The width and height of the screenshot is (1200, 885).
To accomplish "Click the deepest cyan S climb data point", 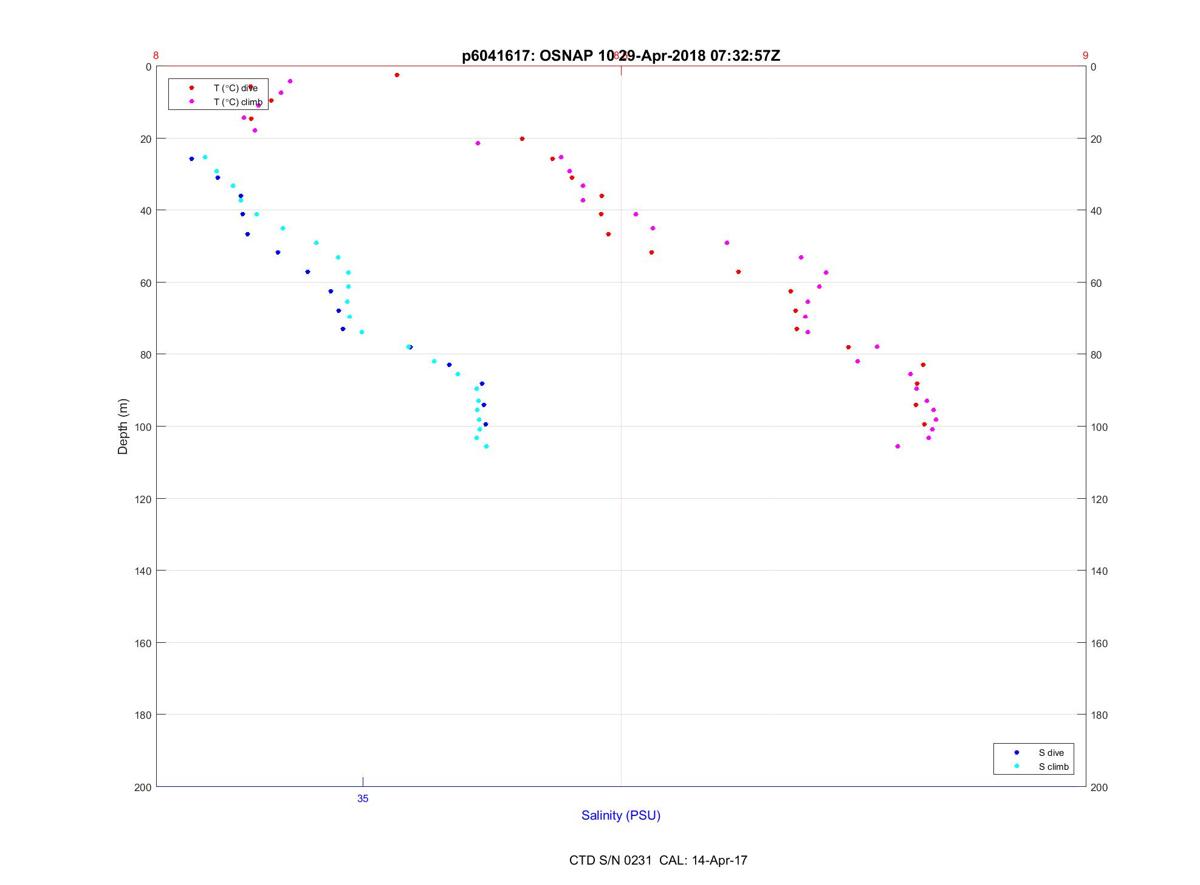I will coord(486,446).
